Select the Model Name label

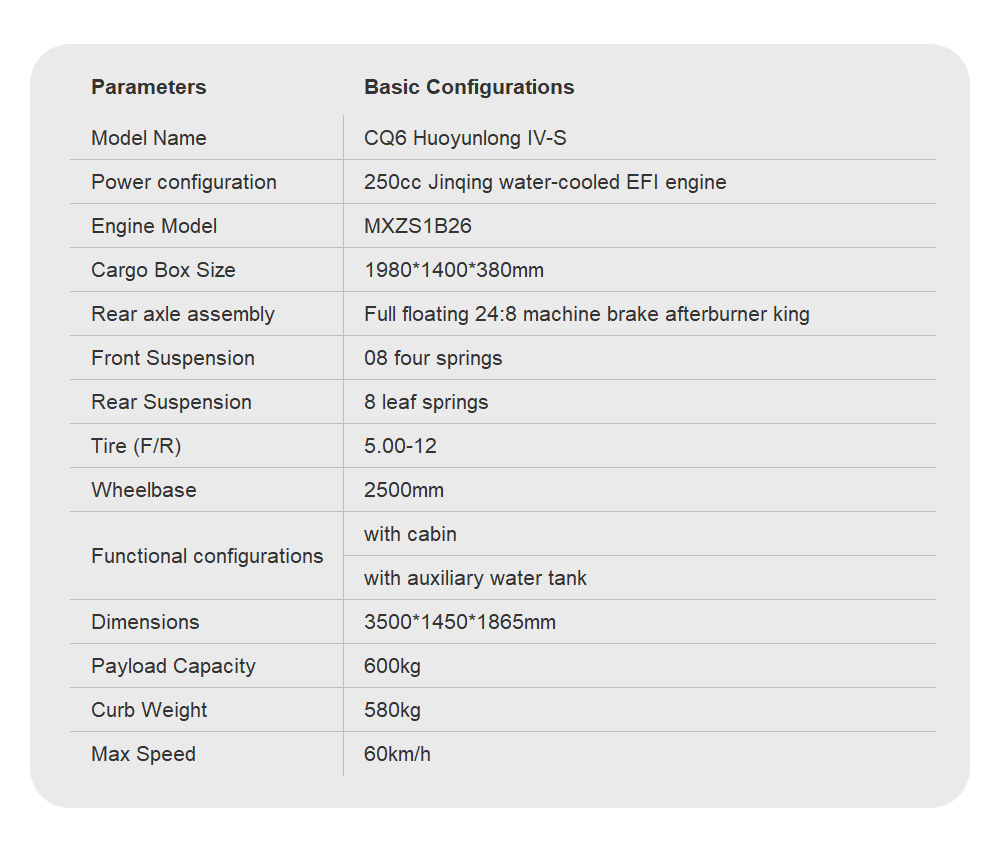(149, 138)
